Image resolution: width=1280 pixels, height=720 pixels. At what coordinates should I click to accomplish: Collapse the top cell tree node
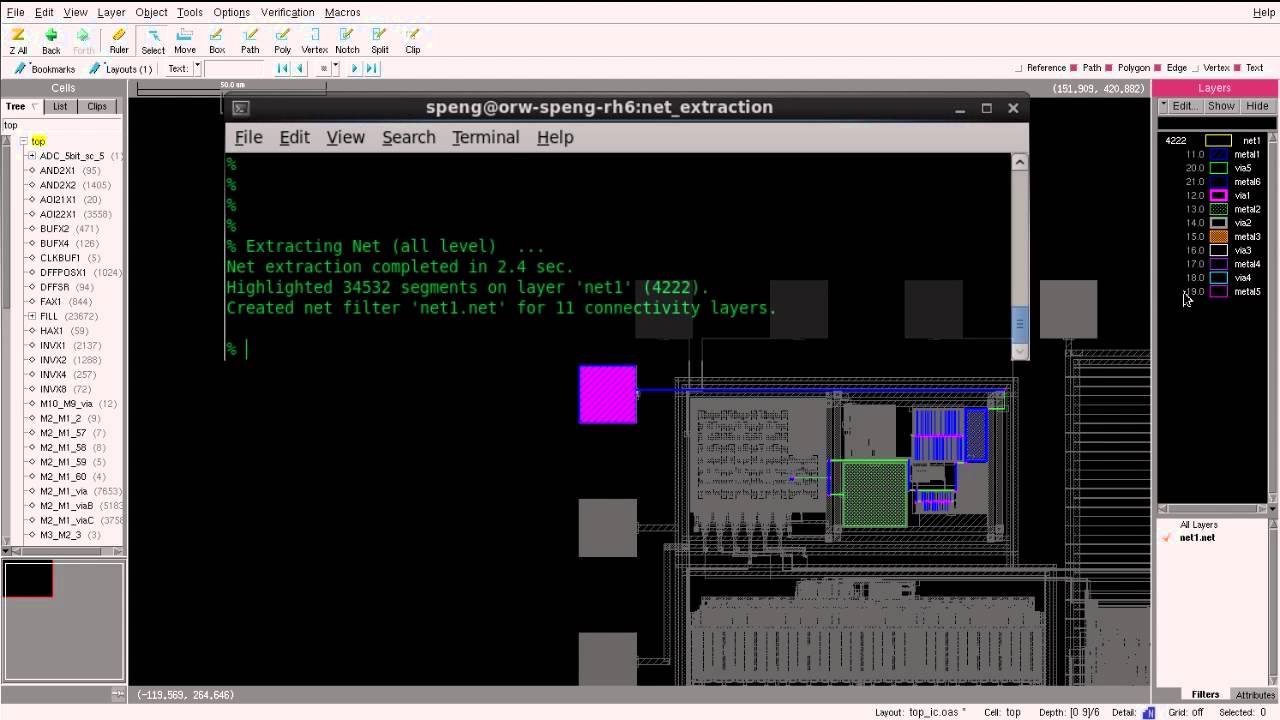click(x=23, y=141)
